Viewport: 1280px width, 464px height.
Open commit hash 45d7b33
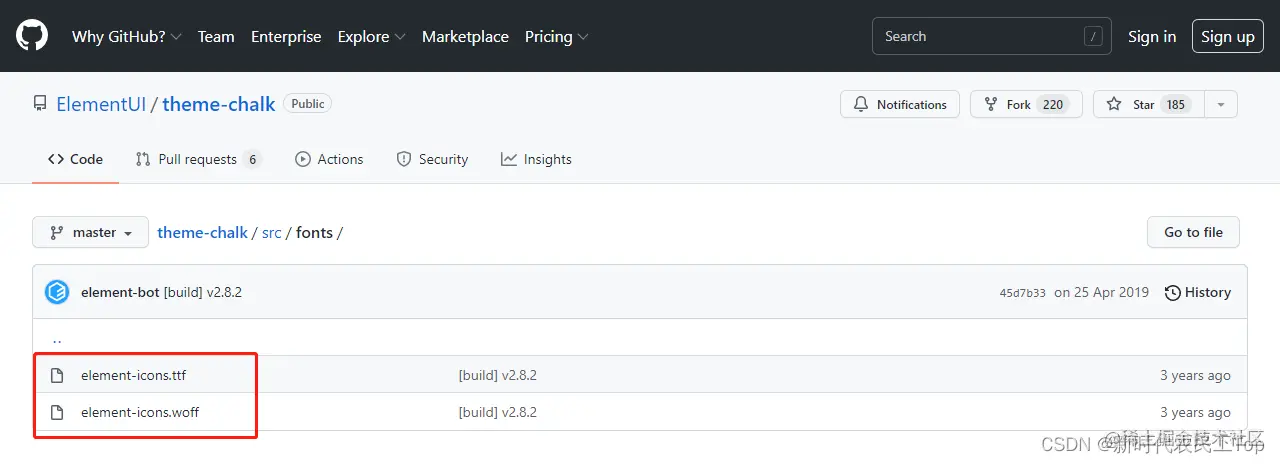(x=1022, y=293)
